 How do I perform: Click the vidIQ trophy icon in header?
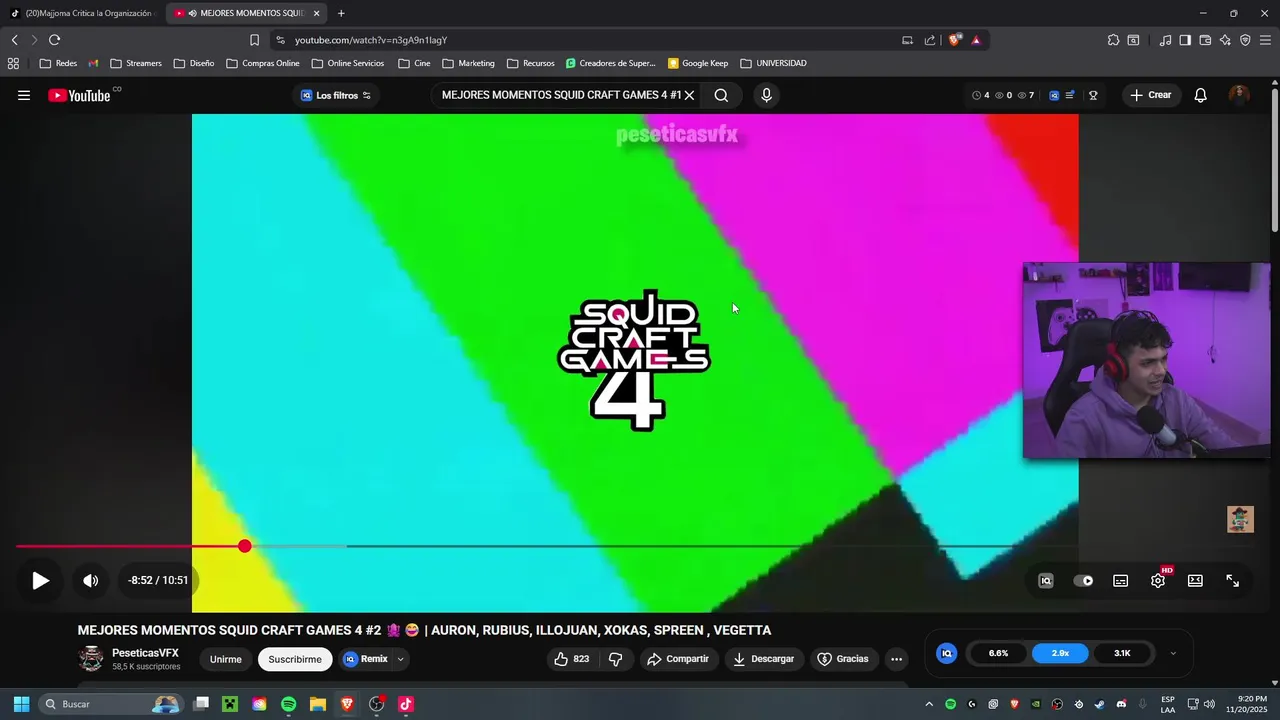coord(1093,95)
